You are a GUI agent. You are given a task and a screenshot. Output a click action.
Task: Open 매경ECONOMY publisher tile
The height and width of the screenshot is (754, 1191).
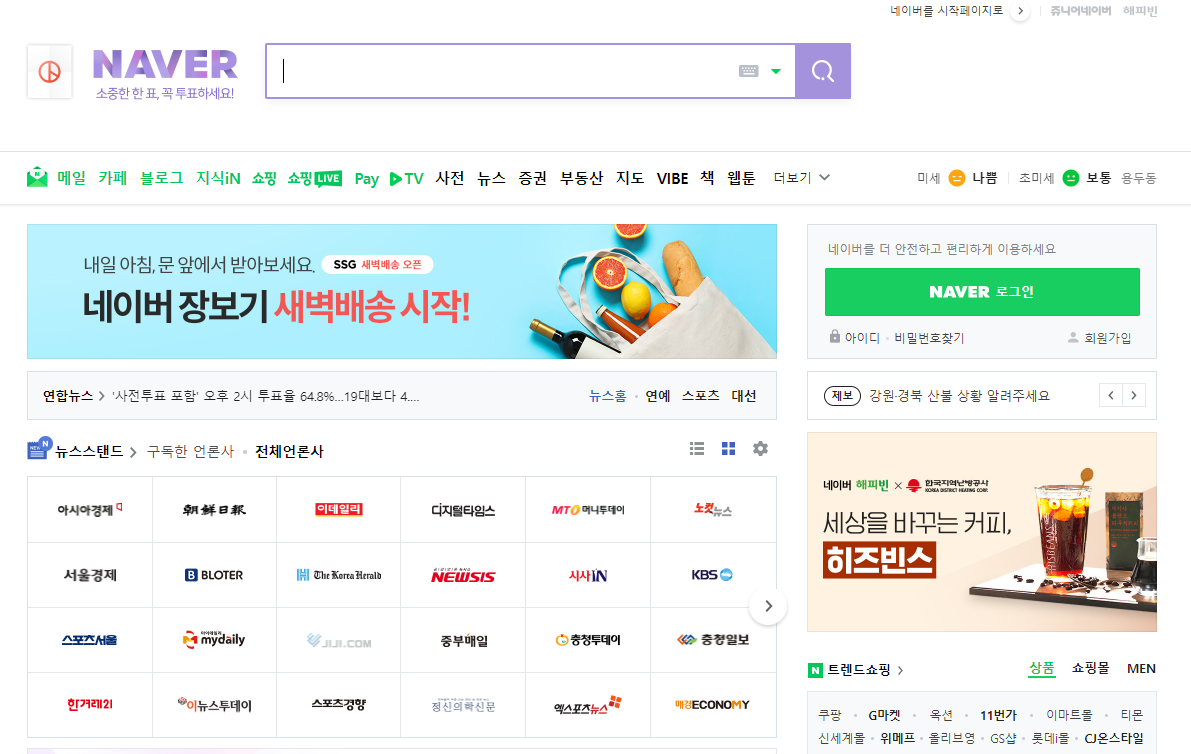[712, 705]
